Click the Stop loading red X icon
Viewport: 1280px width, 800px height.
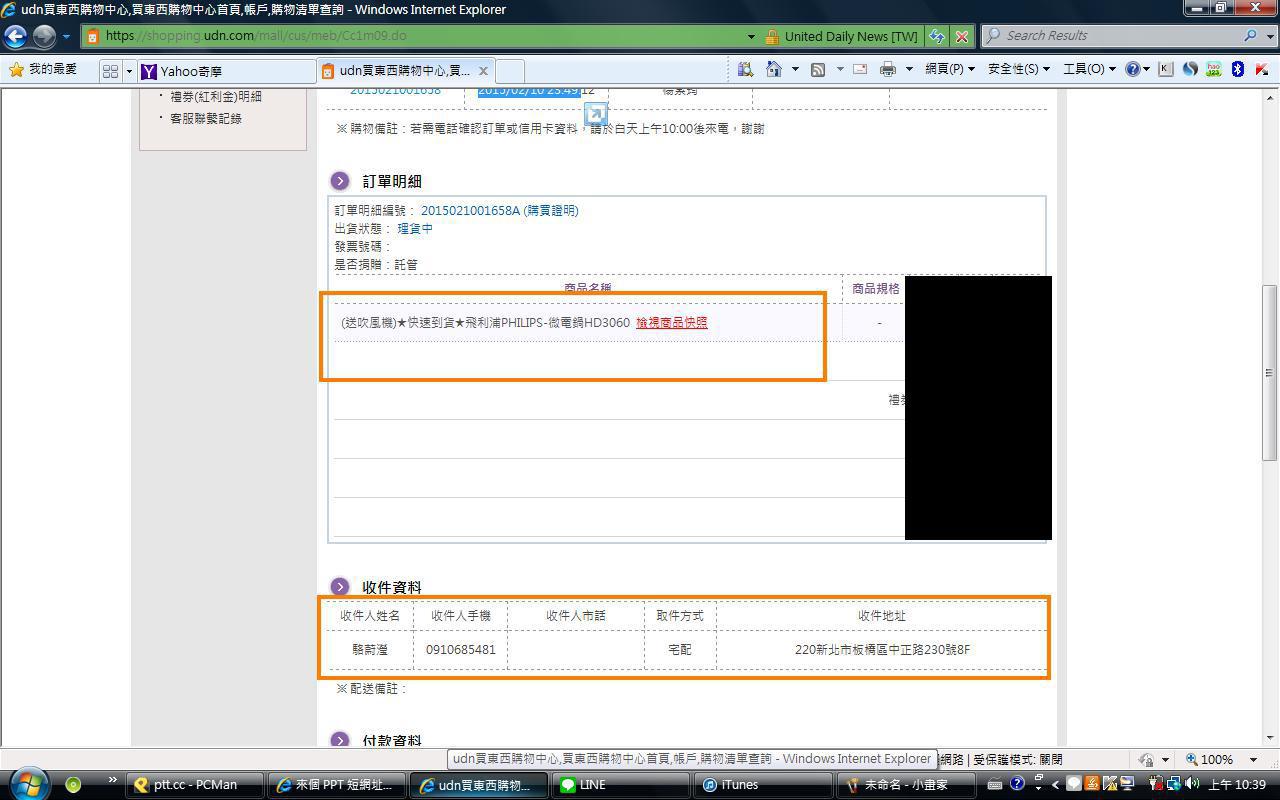(961, 36)
